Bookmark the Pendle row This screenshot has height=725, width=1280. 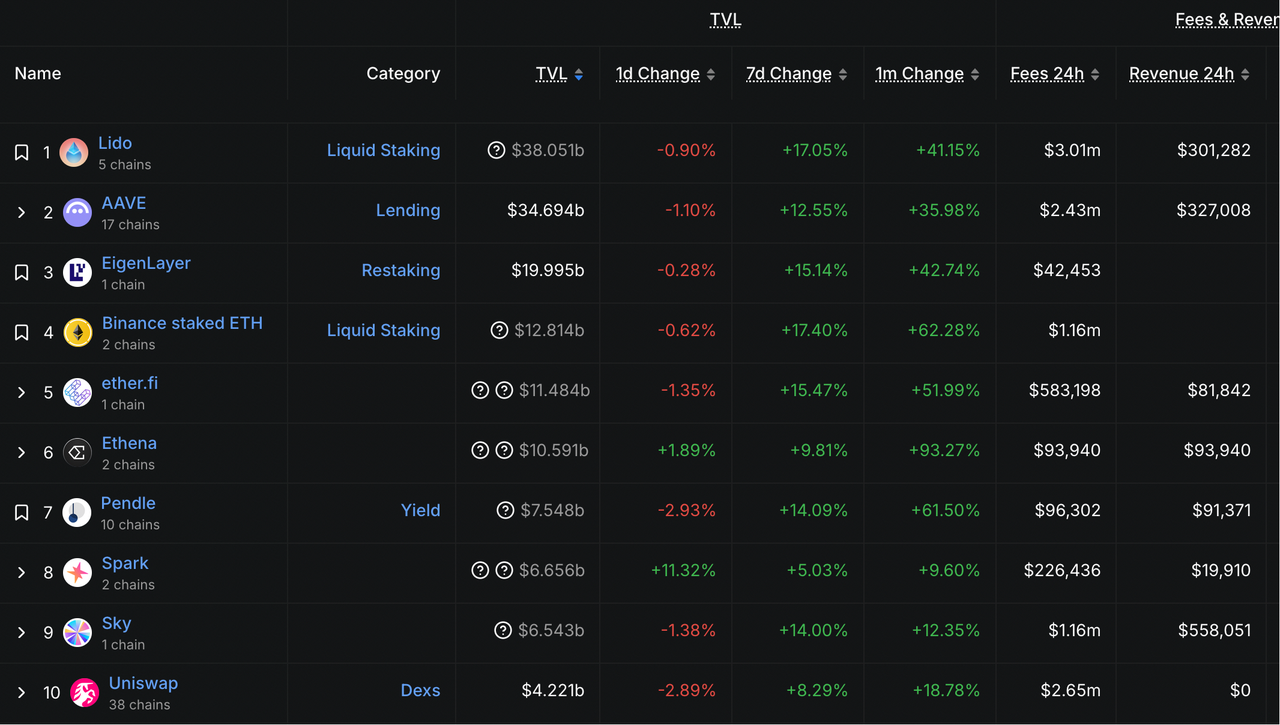(21, 512)
